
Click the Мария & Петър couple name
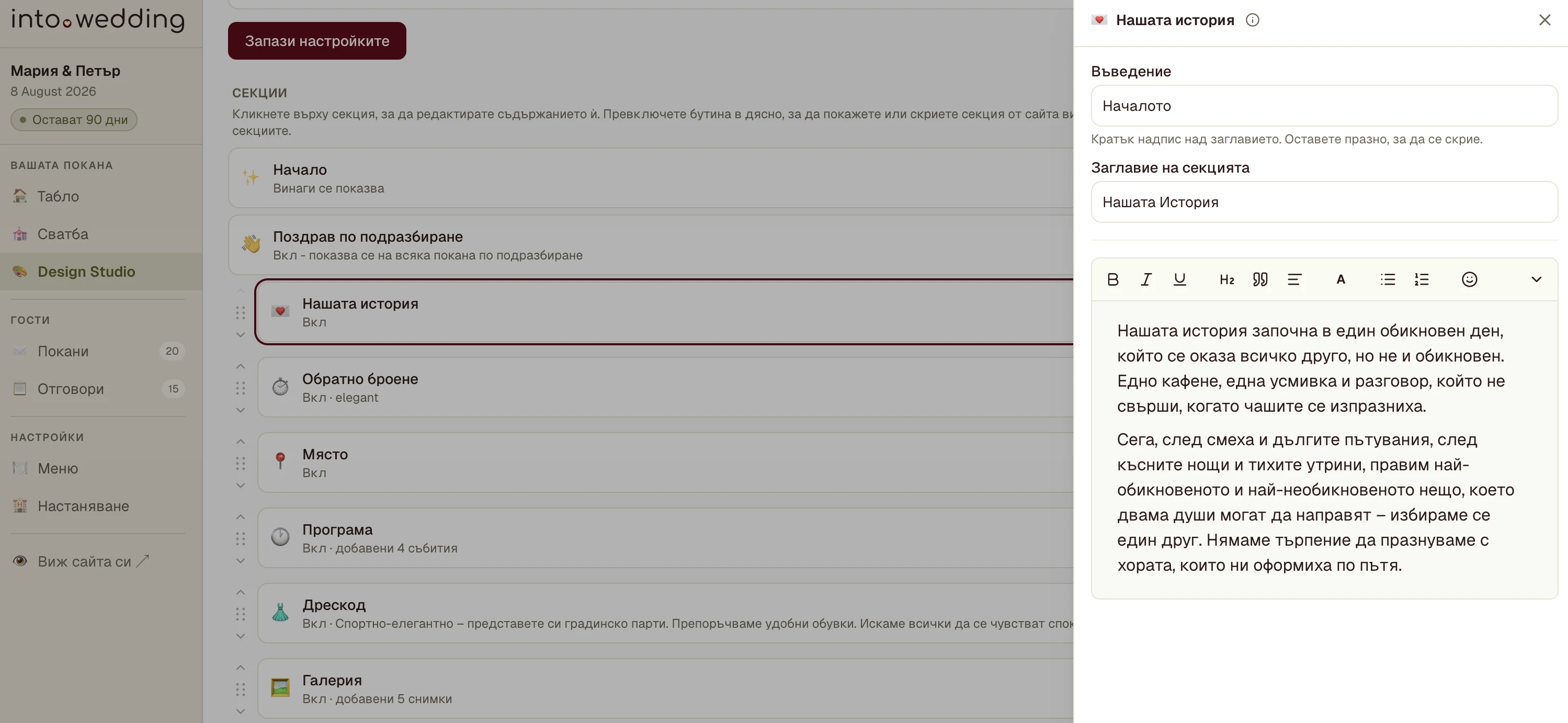point(65,71)
